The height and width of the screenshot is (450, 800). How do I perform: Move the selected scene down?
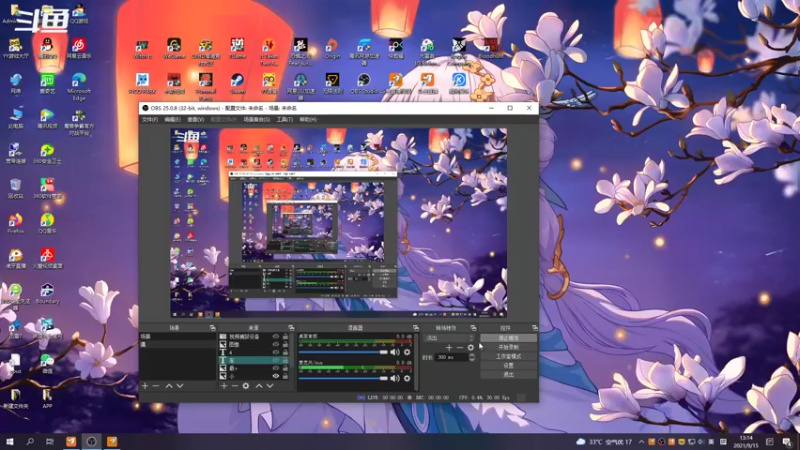[x=180, y=386]
